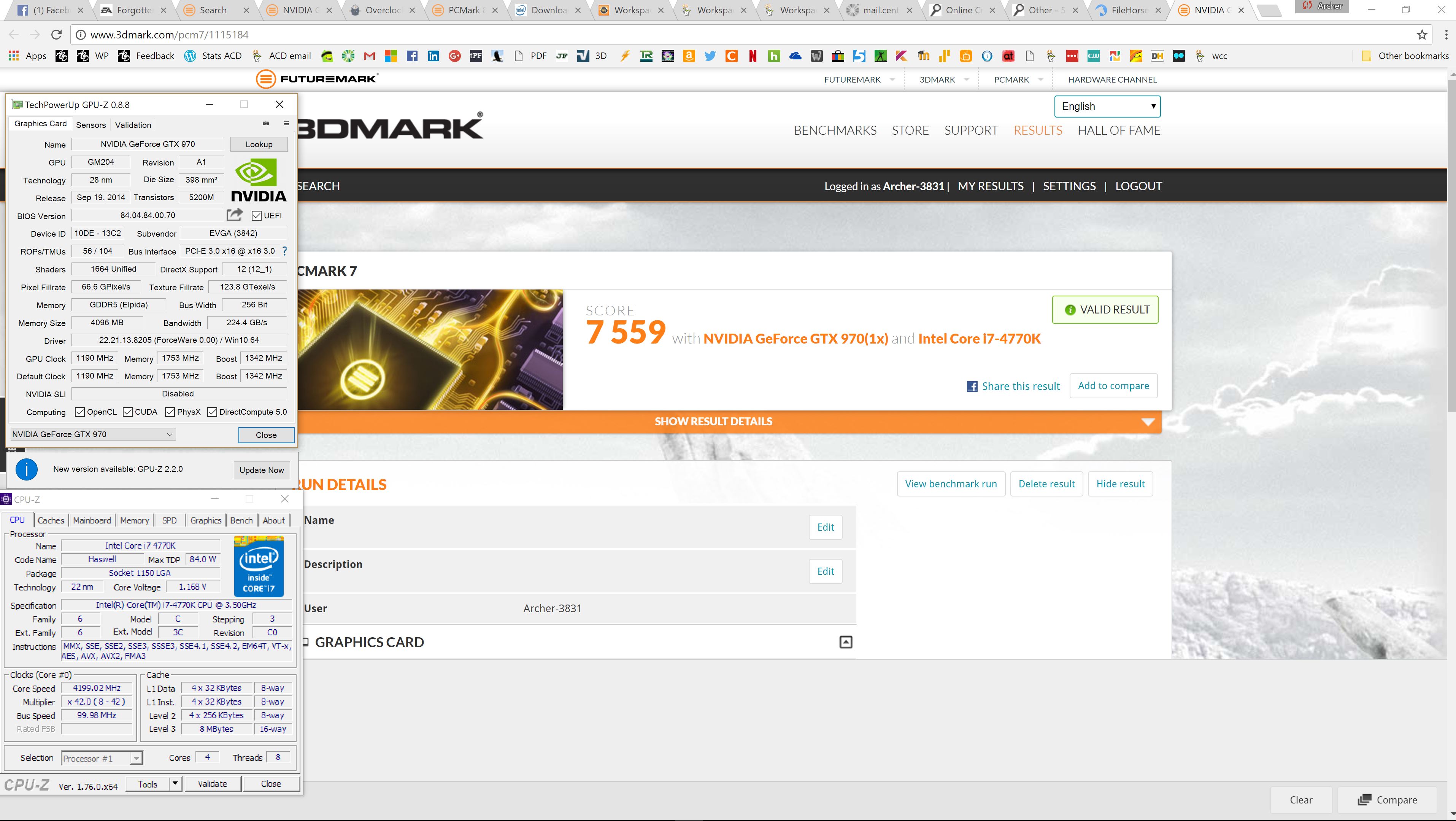
Task: Open the Netflix bookmark icon
Action: (753, 56)
